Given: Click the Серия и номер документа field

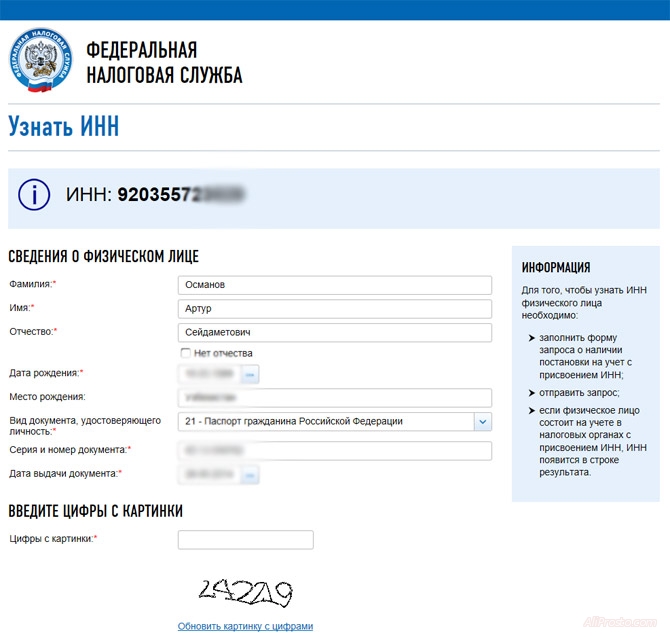Looking at the screenshot, I should (x=334, y=451).
